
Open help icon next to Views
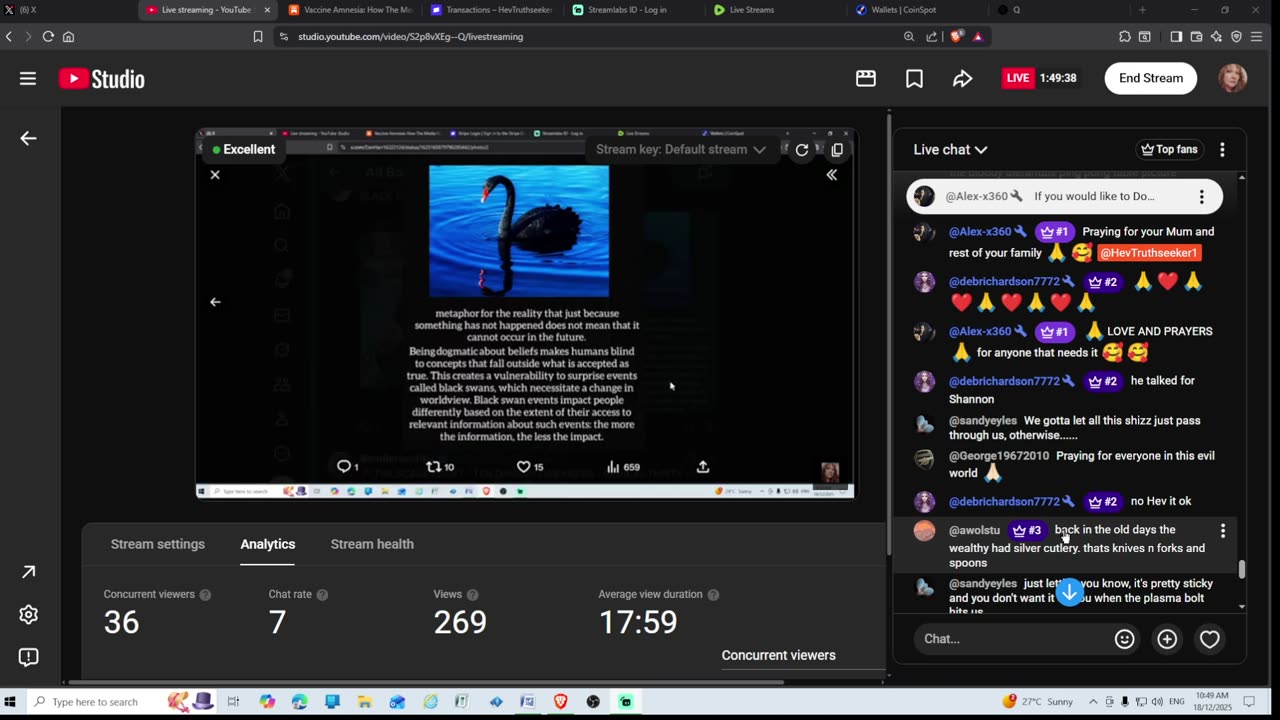pyautogui.click(x=472, y=595)
